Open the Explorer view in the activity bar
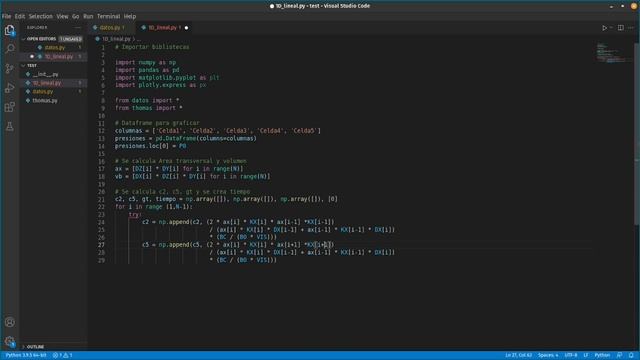 click(x=9, y=31)
